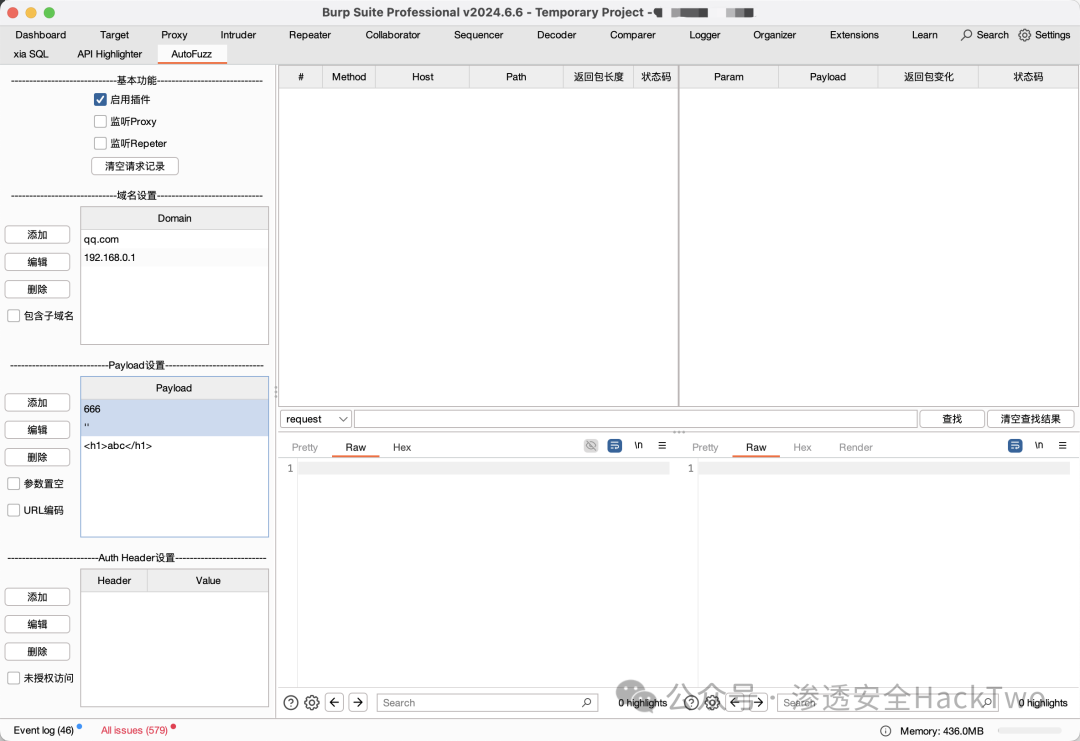Select payload row 666
Screen dimensions: 1080x741
(x=174, y=408)
